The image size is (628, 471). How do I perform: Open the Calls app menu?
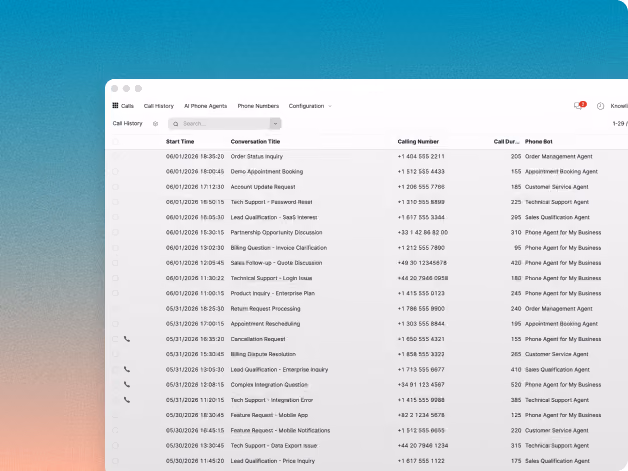point(127,106)
